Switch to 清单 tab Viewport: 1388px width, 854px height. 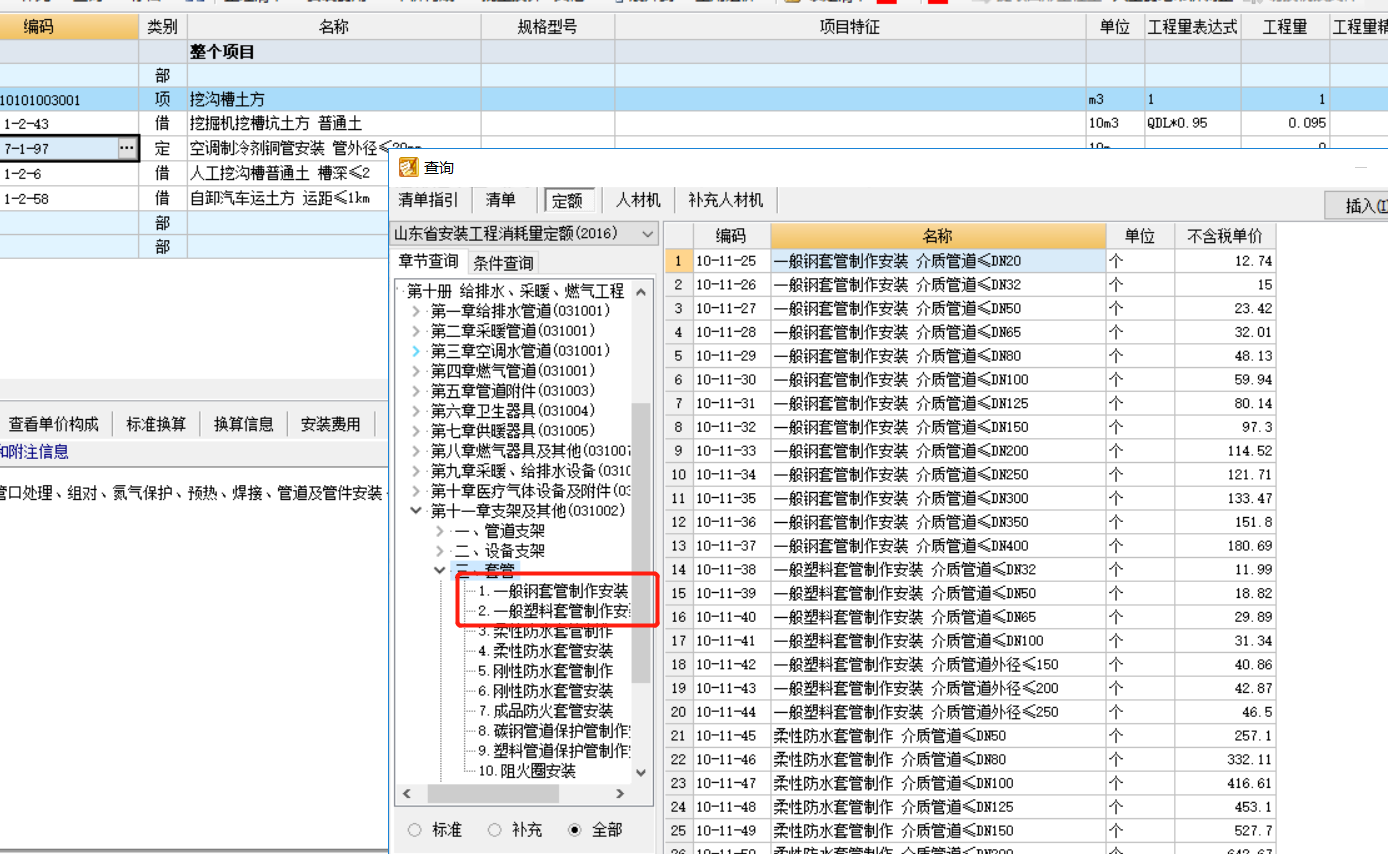click(x=501, y=200)
